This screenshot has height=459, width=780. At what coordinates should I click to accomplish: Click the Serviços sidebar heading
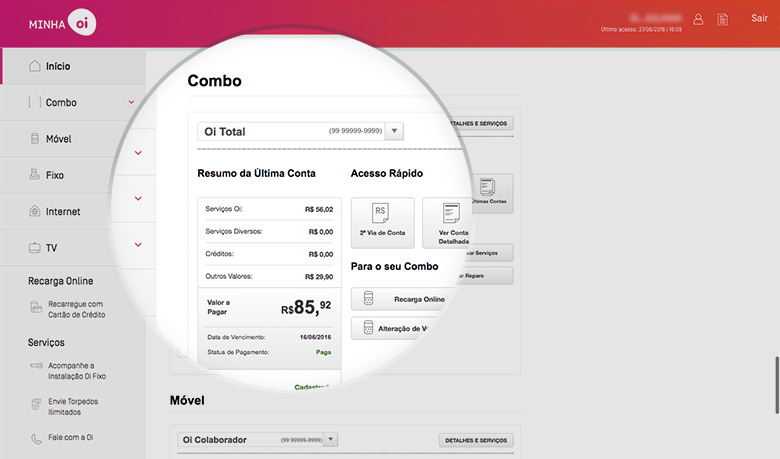(x=46, y=343)
